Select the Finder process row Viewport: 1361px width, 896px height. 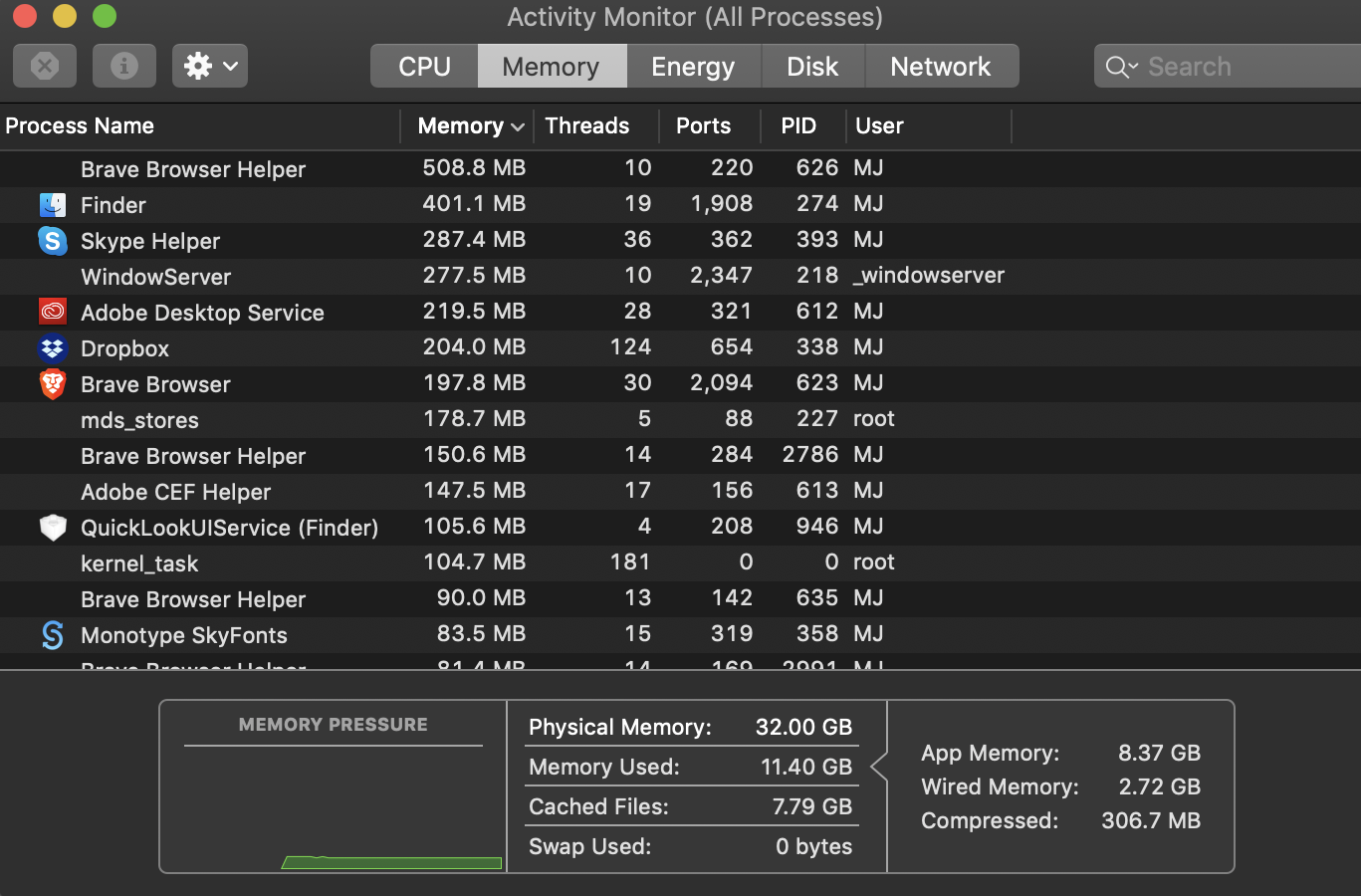pos(680,205)
